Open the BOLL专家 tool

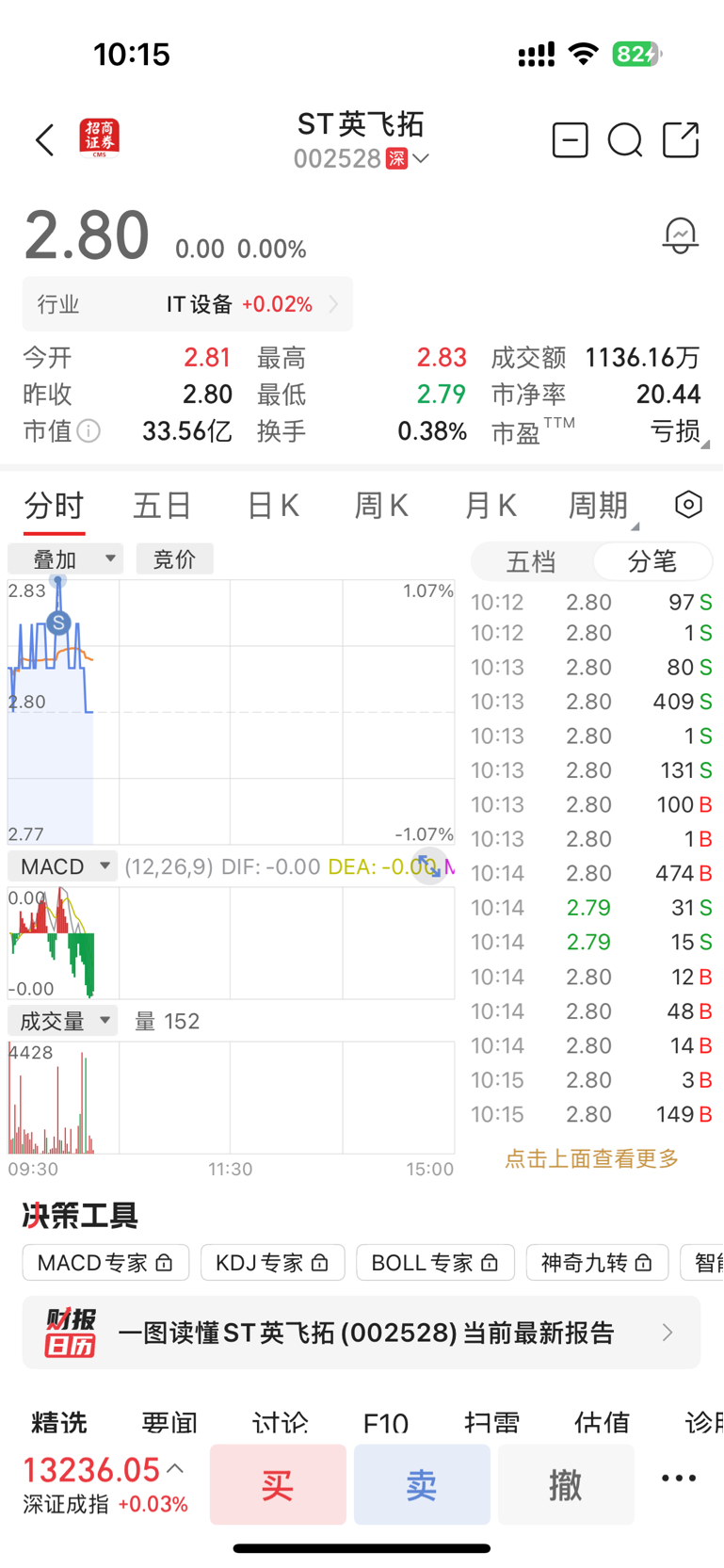436,1263
